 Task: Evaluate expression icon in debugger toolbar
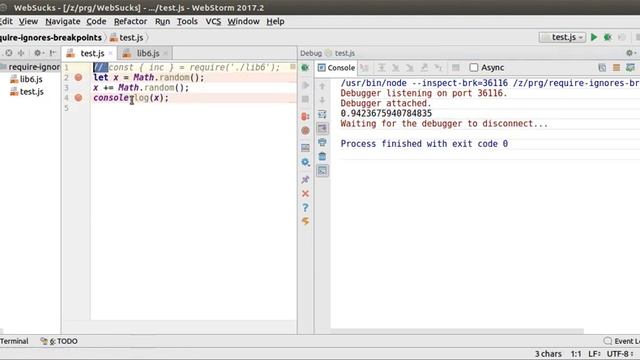tap(456, 67)
